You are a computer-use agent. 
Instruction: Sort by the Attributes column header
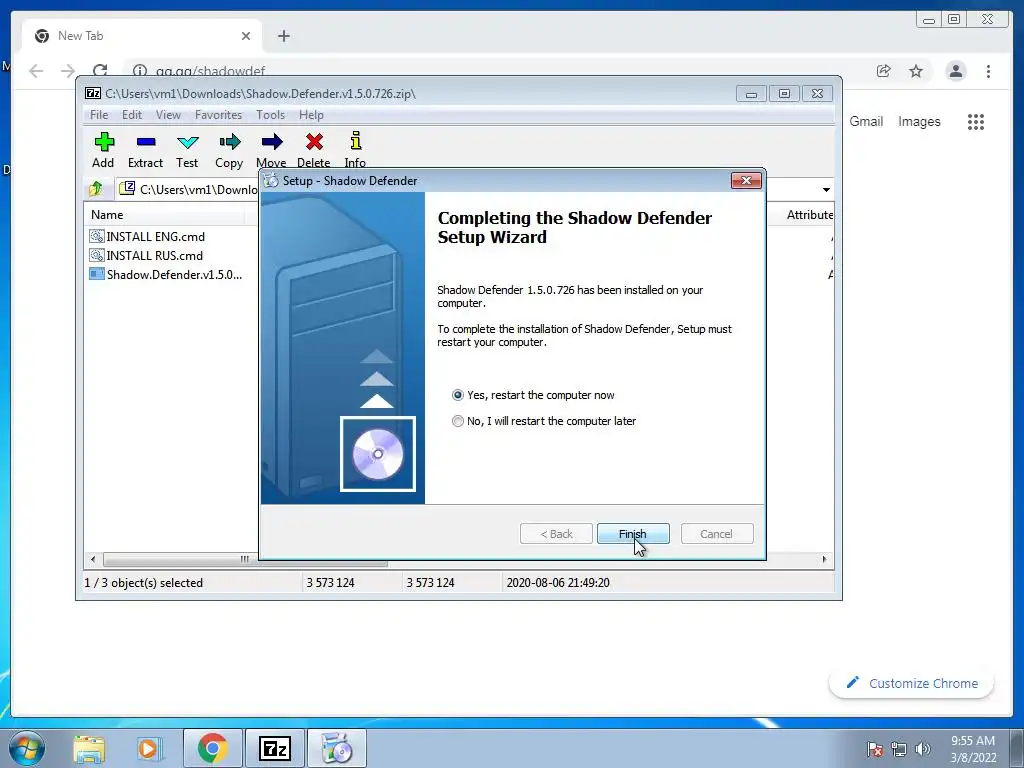[810, 215]
